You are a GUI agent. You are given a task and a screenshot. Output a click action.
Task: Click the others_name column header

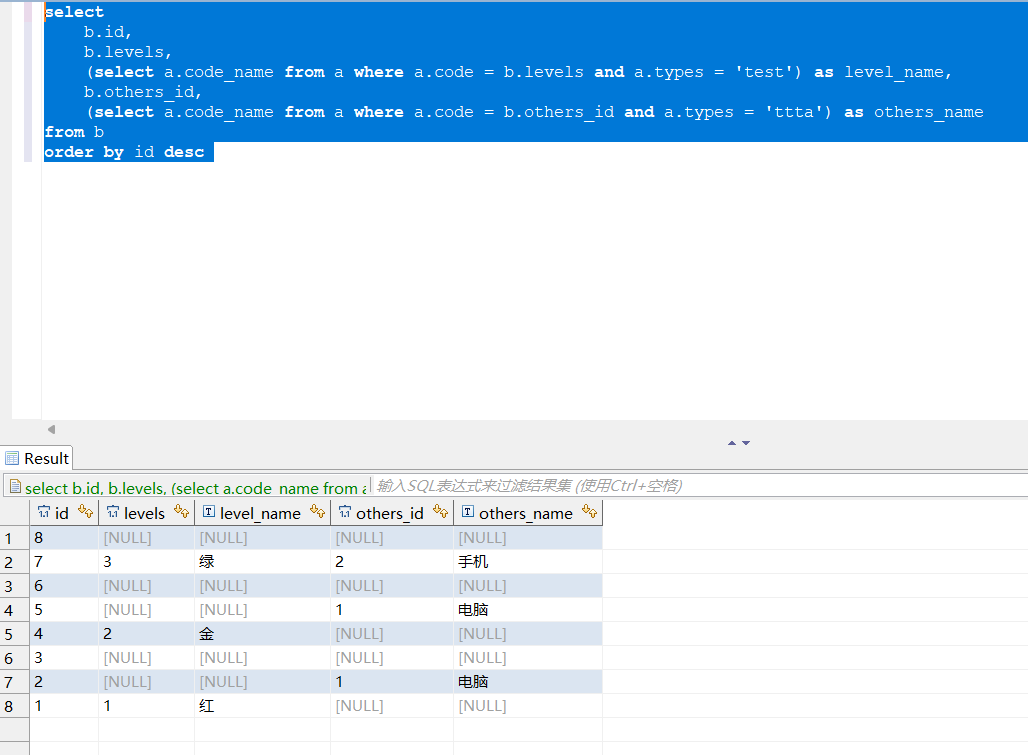click(x=526, y=513)
